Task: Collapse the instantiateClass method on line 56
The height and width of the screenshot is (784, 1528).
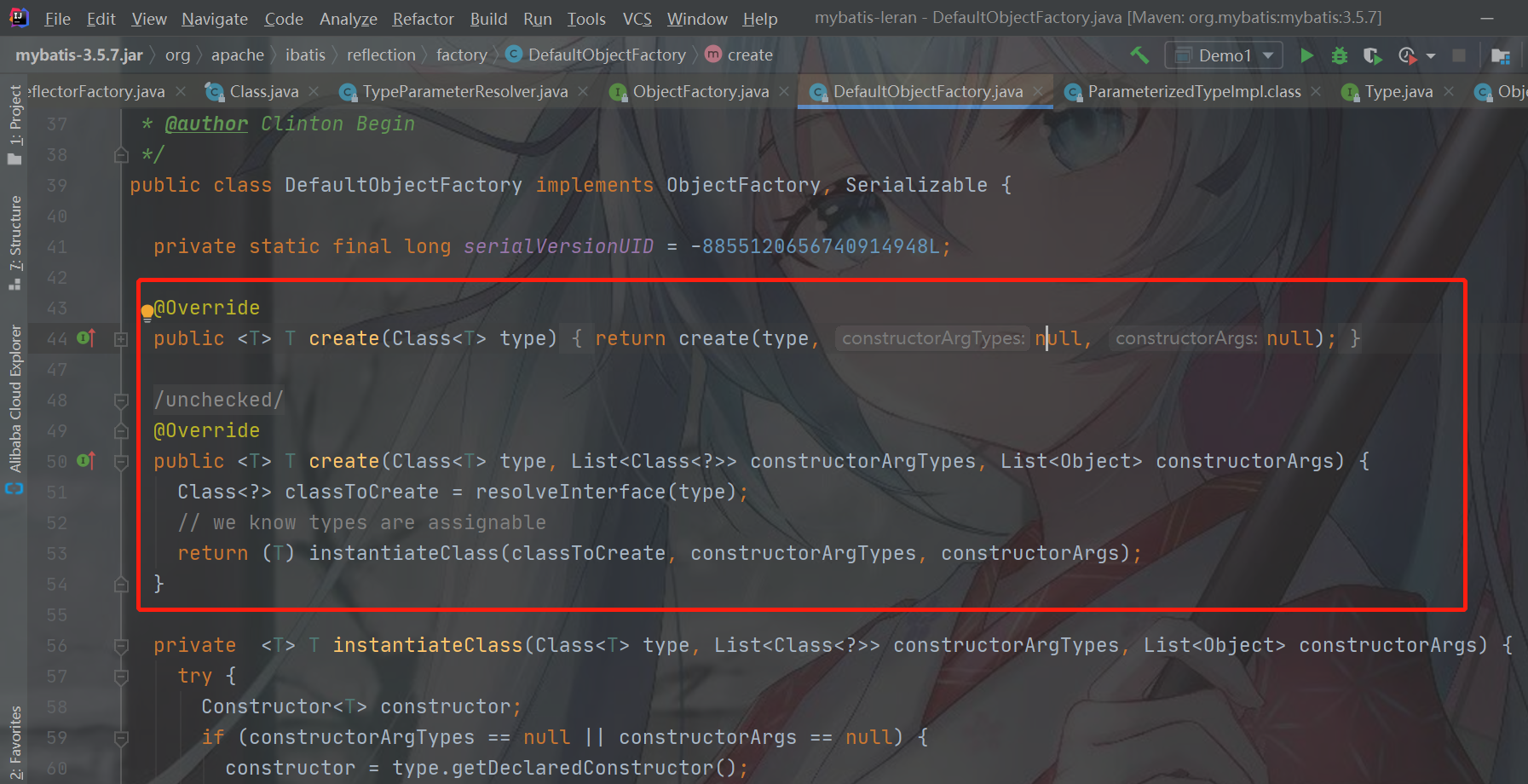Action: tap(121, 646)
